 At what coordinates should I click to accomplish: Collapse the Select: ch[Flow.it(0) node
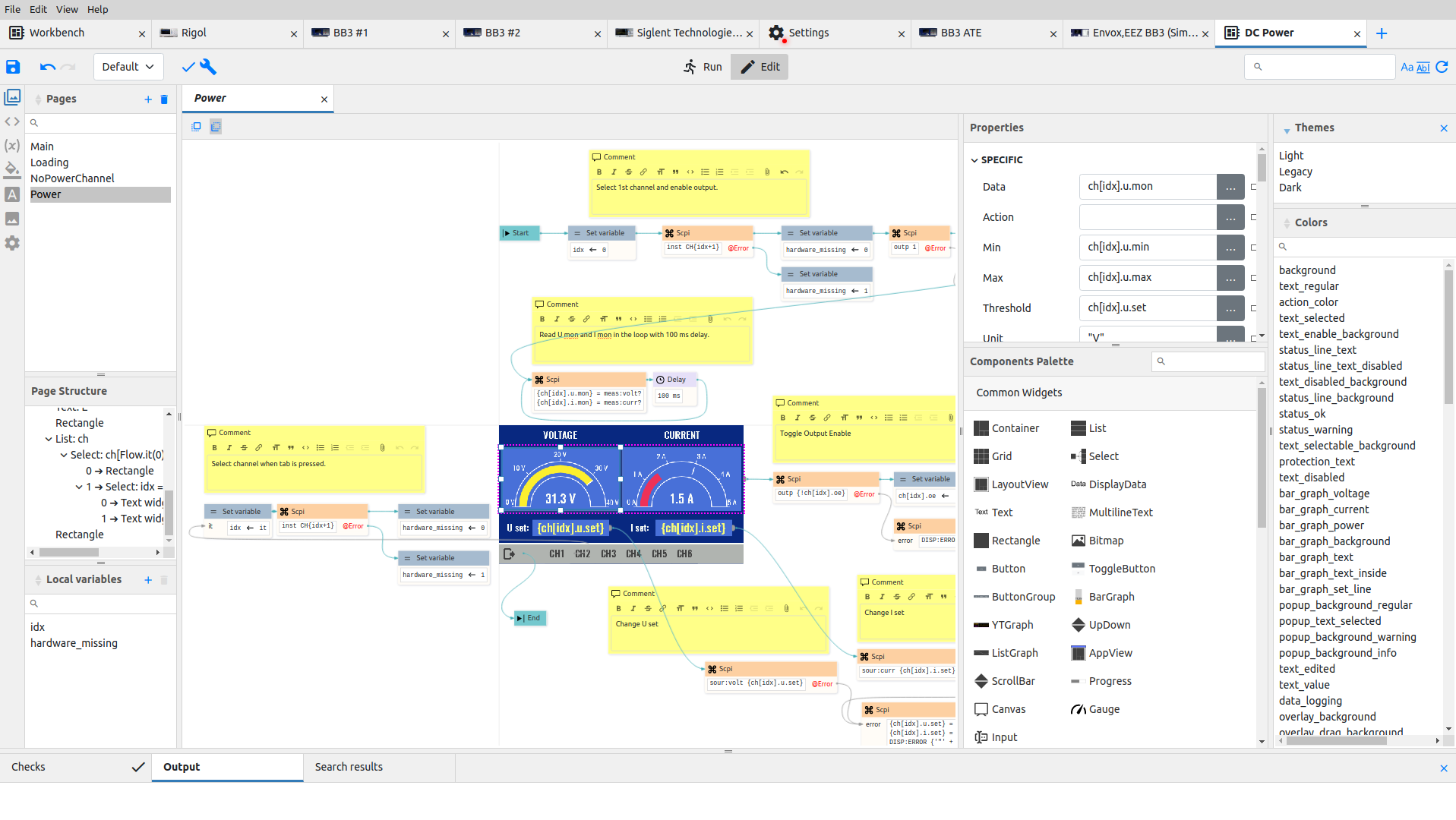[64, 455]
